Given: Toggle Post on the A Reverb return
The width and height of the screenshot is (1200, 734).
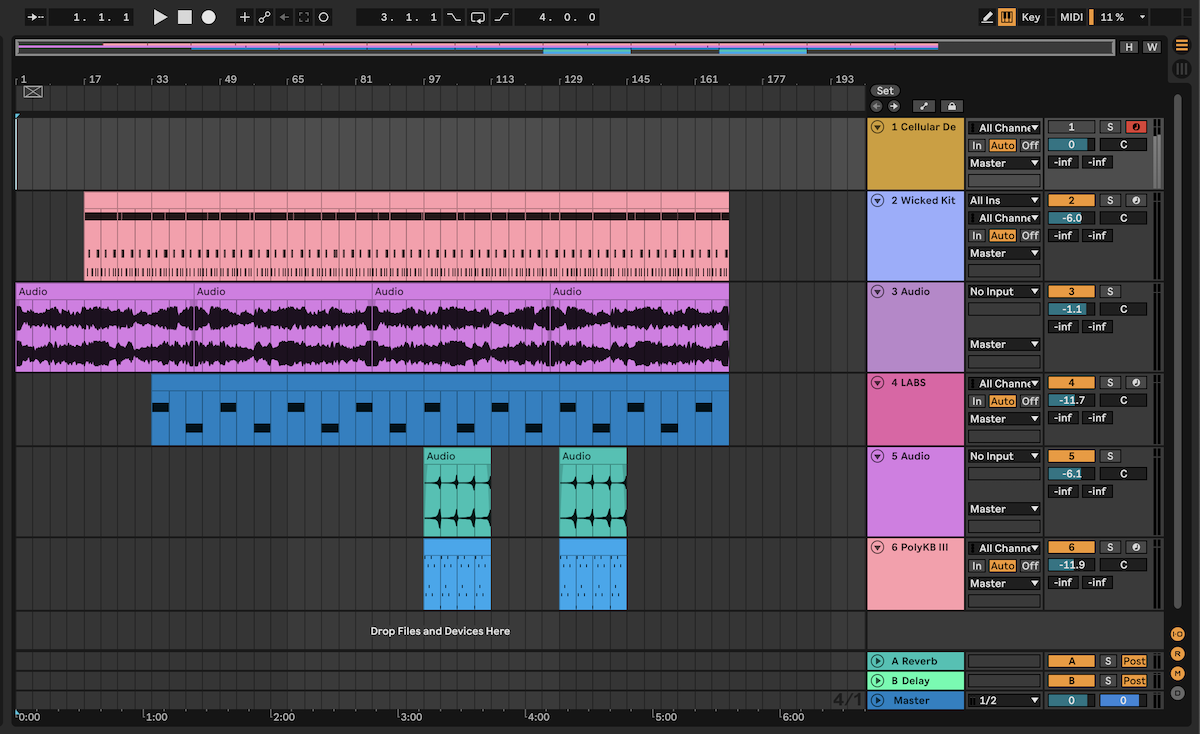Looking at the screenshot, I should pyautogui.click(x=1134, y=661).
